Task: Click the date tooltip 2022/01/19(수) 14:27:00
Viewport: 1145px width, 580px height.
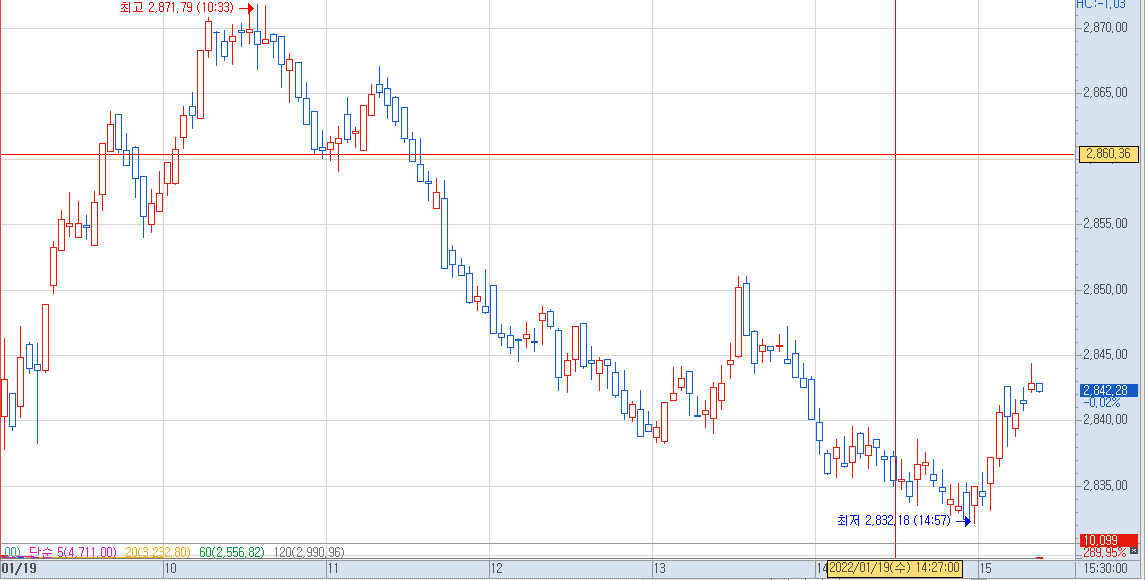Action: tap(895, 568)
